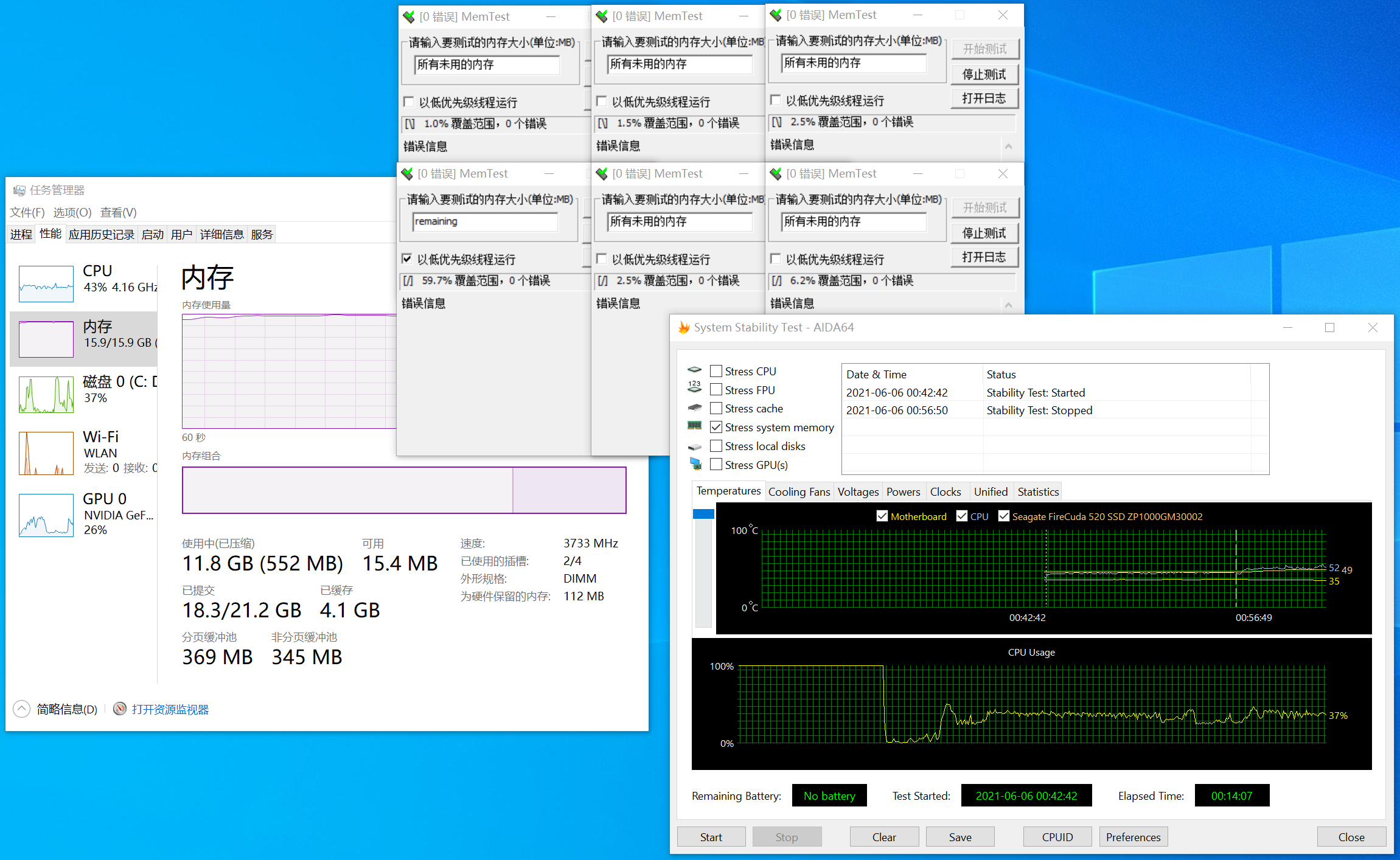Viewport: 1400px width, 860px height.
Task: Open the Cooling Fans tab in AIDA64
Action: click(799, 492)
